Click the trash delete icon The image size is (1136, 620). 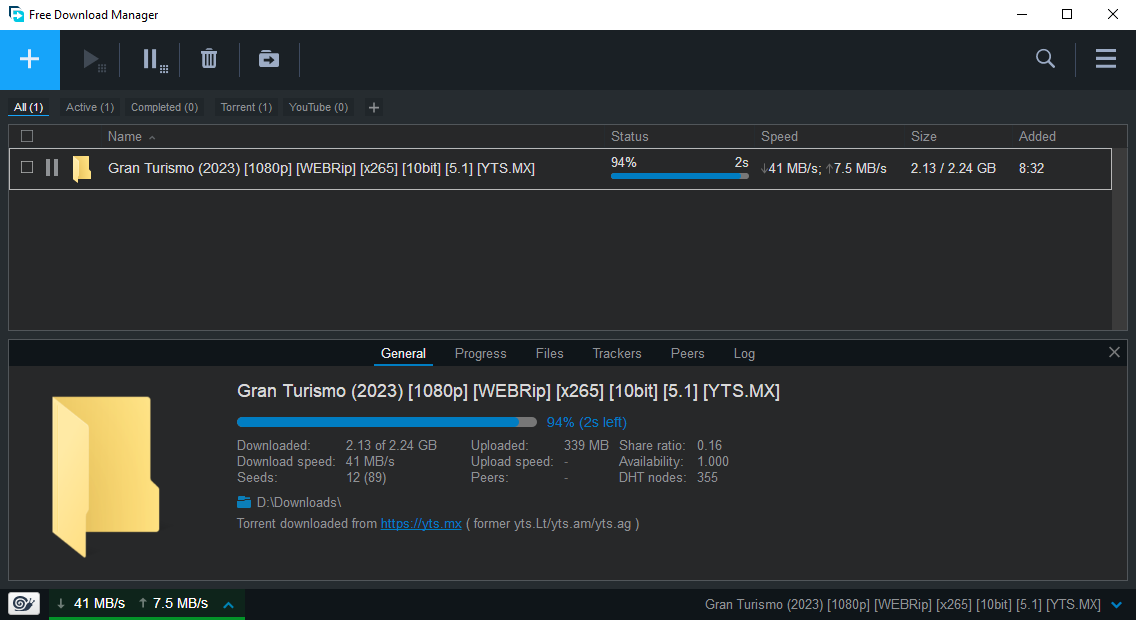click(209, 60)
